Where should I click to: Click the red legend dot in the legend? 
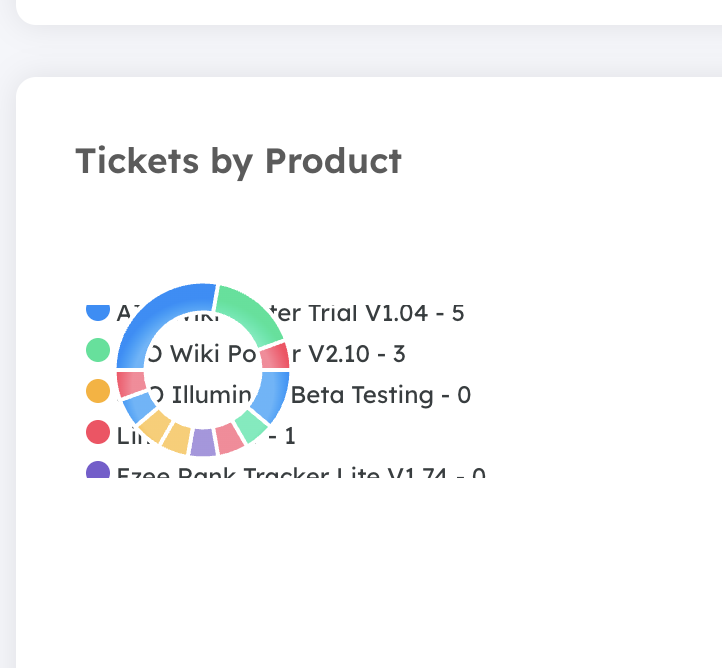(x=97, y=432)
